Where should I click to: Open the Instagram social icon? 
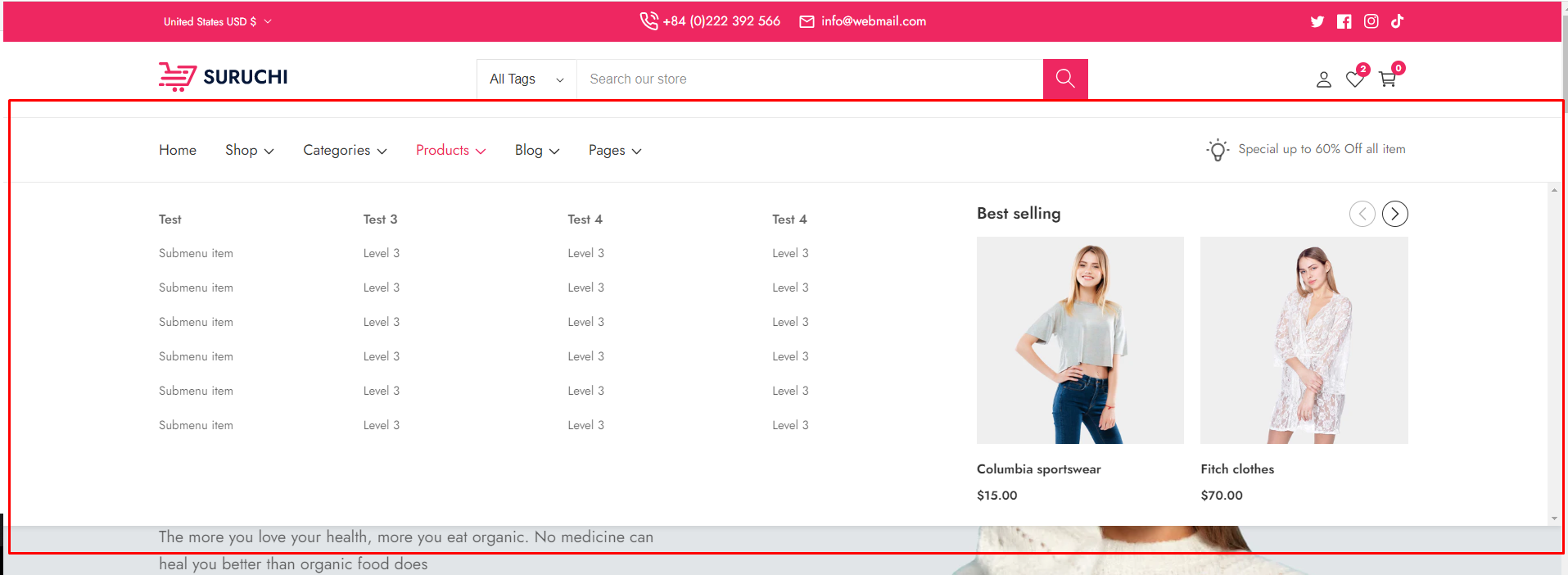pyautogui.click(x=1371, y=22)
